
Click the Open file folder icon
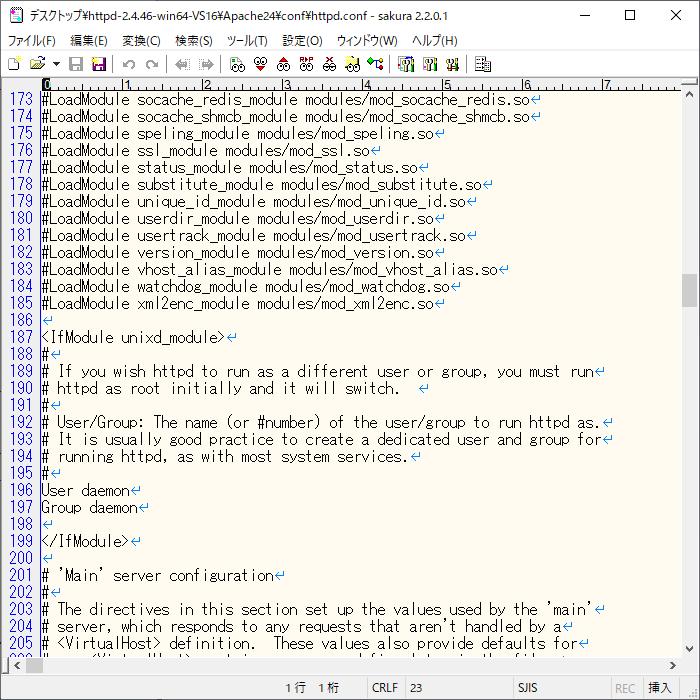click(x=37, y=64)
